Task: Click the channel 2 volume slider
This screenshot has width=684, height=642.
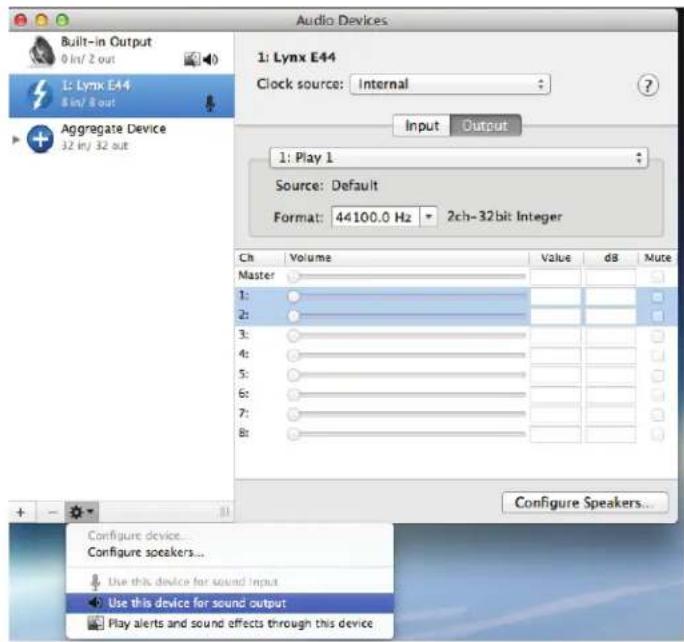Action: coord(406,316)
